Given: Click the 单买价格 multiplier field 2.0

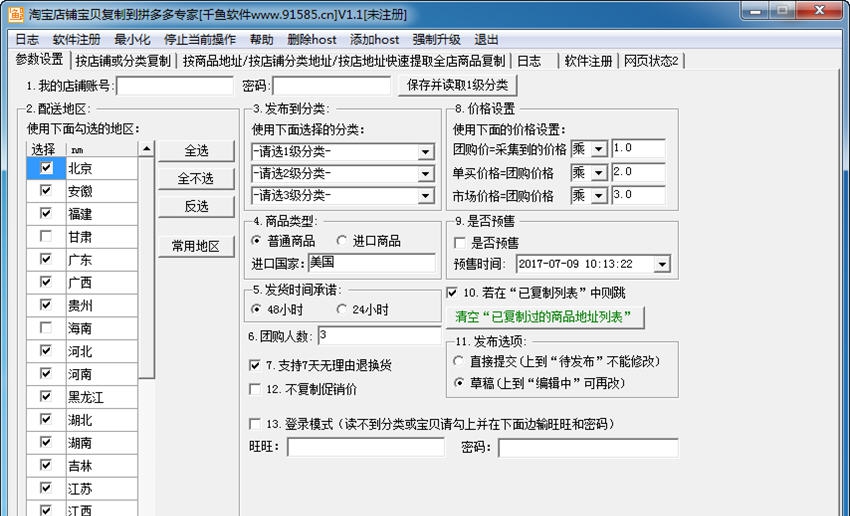Looking at the screenshot, I should coord(638,172).
